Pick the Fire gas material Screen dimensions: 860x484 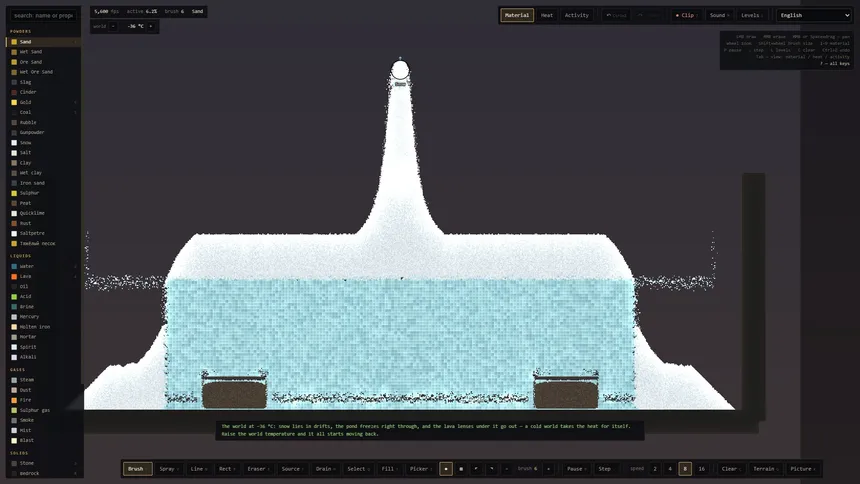click(x=43, y=400)
